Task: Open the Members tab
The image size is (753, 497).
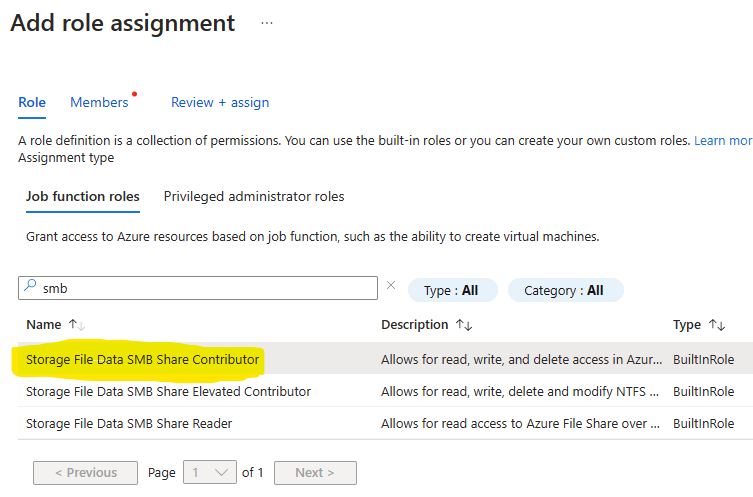Action: coord(99,102)
